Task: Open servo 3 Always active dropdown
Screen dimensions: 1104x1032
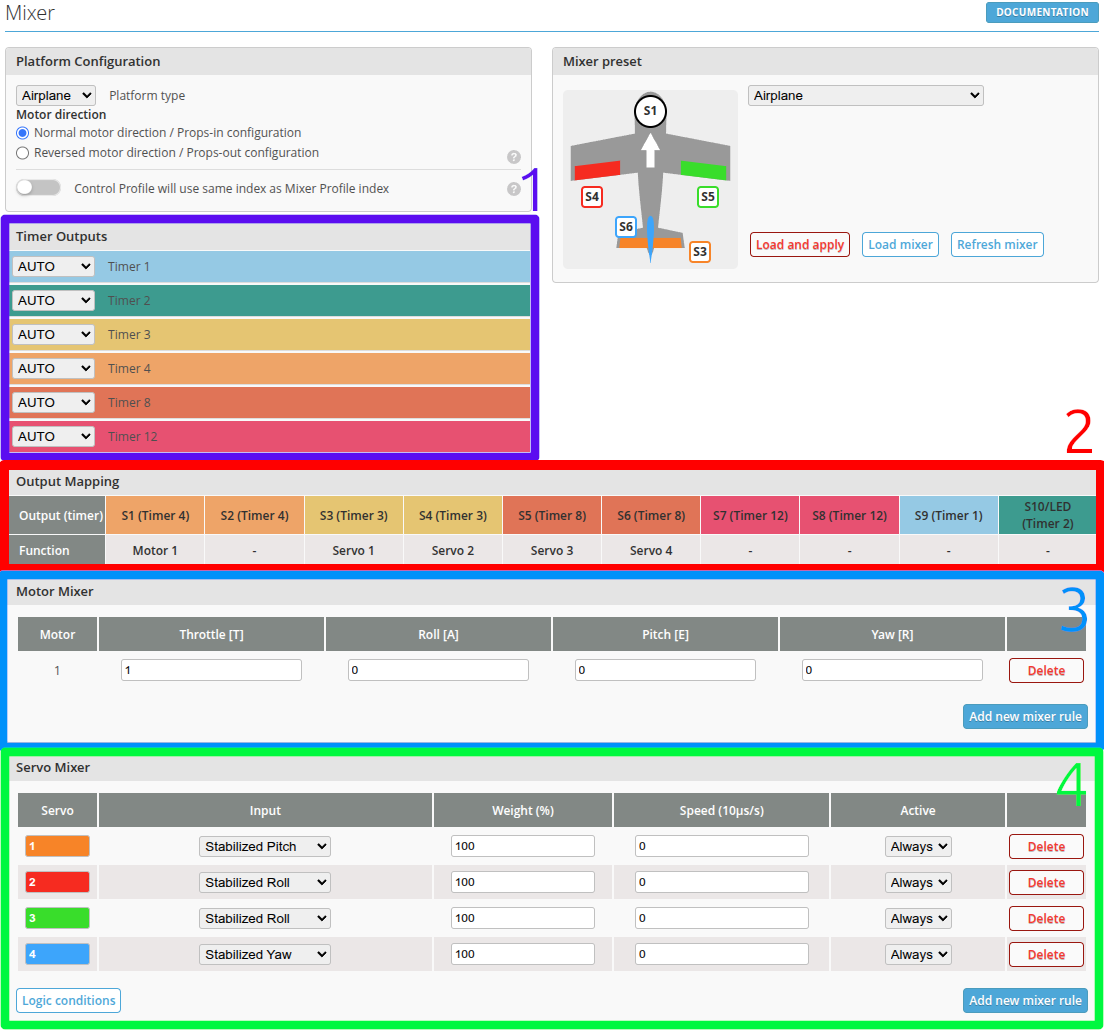Action: tap(918, 919)
